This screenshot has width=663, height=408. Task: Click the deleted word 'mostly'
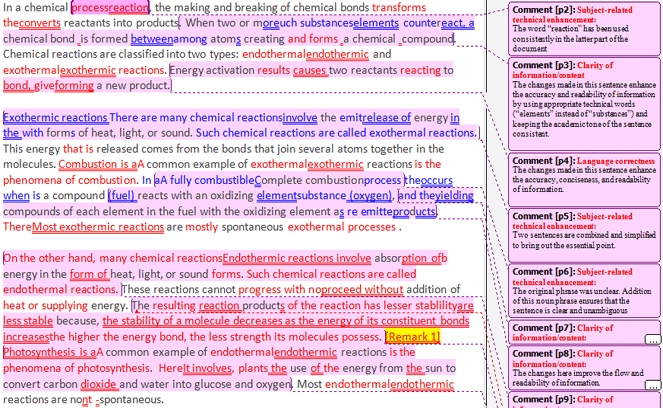pos(202,227)
